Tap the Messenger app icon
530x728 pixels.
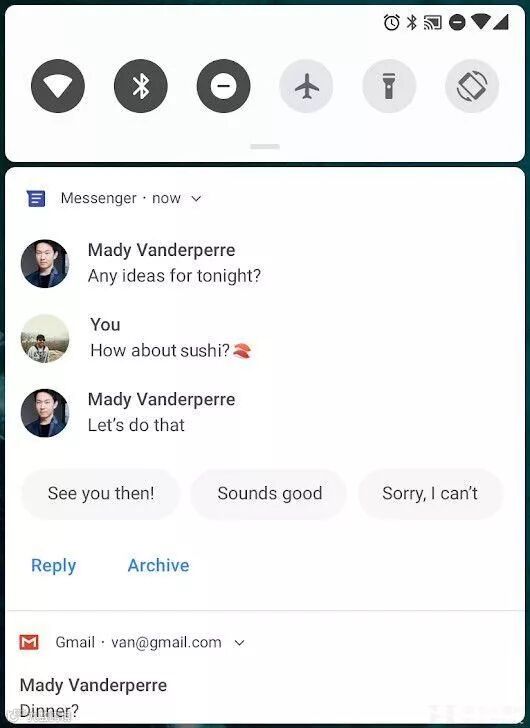pos(36,198)
